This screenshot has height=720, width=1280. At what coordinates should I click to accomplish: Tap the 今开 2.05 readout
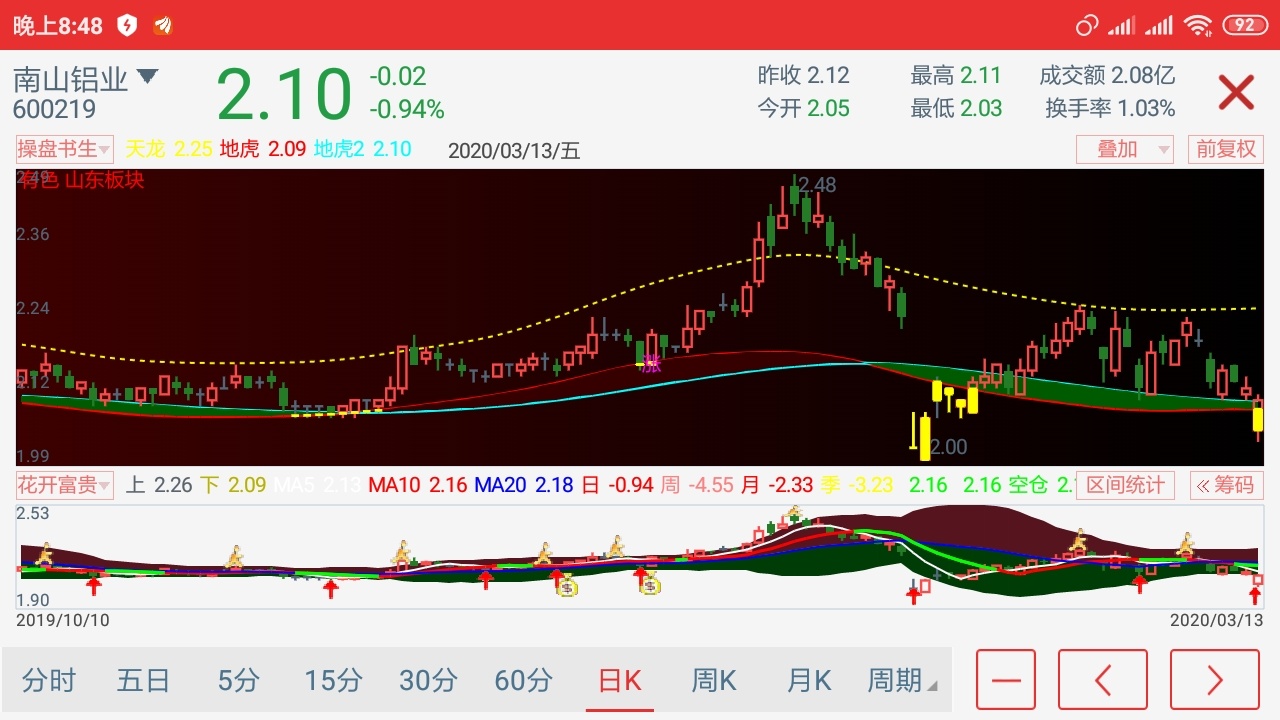(x=803, y=108)
